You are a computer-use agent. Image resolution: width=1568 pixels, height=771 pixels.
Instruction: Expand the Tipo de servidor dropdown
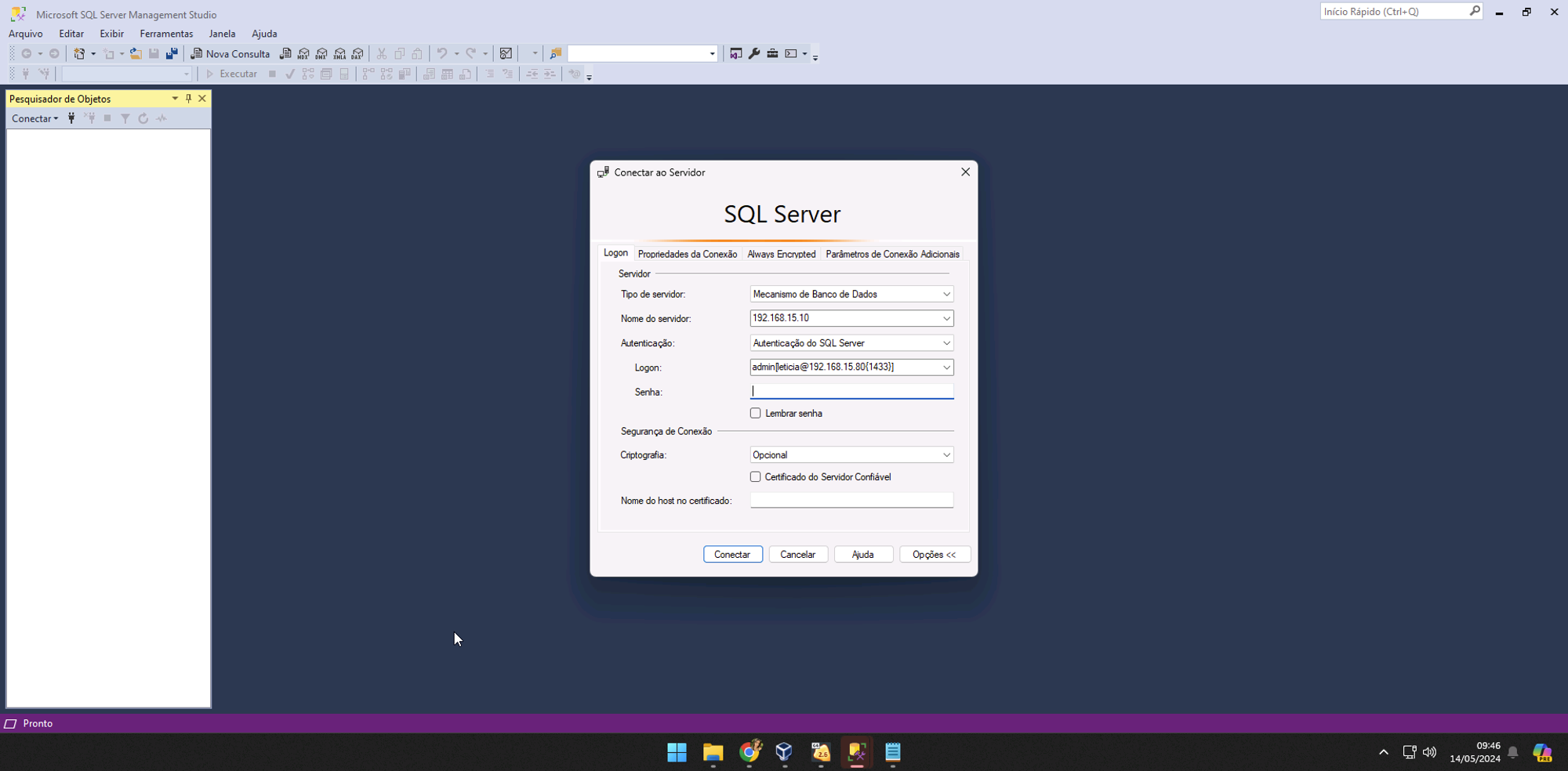(946, 295)
